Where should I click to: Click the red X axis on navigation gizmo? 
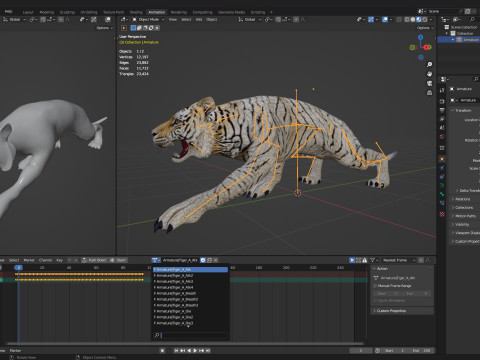pos(426,47)
